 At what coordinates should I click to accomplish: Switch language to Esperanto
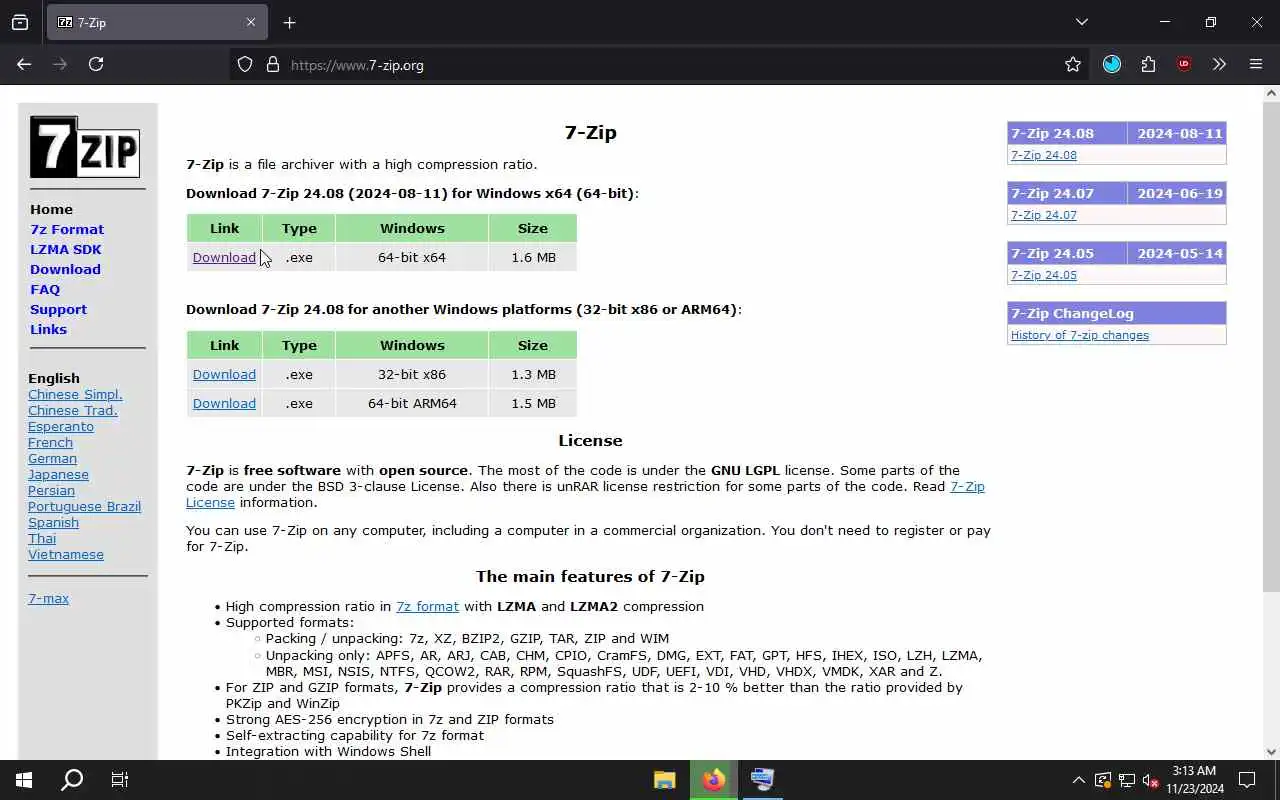coord(61,426)
